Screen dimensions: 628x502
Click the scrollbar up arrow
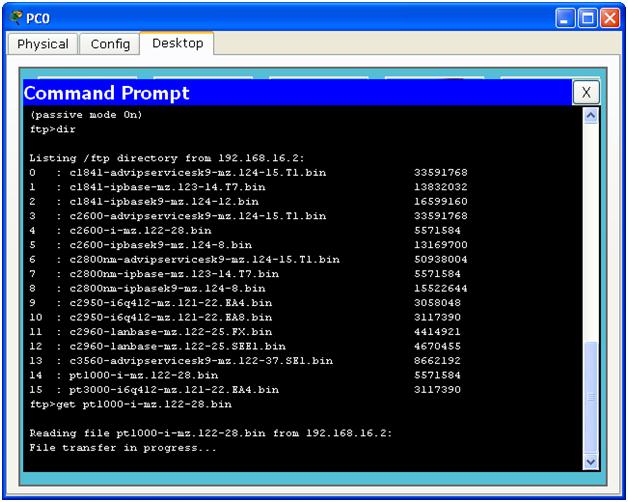(591, 116)
